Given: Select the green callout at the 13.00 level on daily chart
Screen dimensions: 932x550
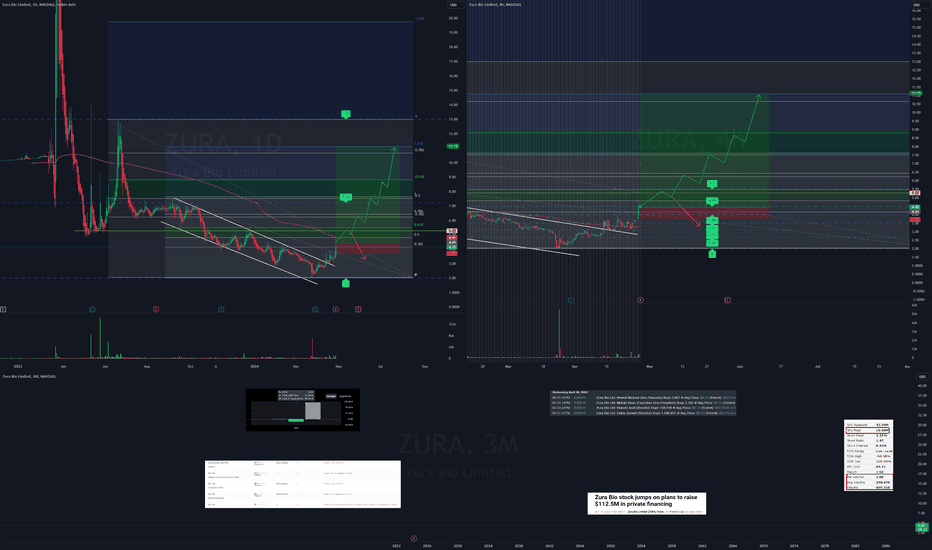Looking at the screenshot, I should coord(345,114).
